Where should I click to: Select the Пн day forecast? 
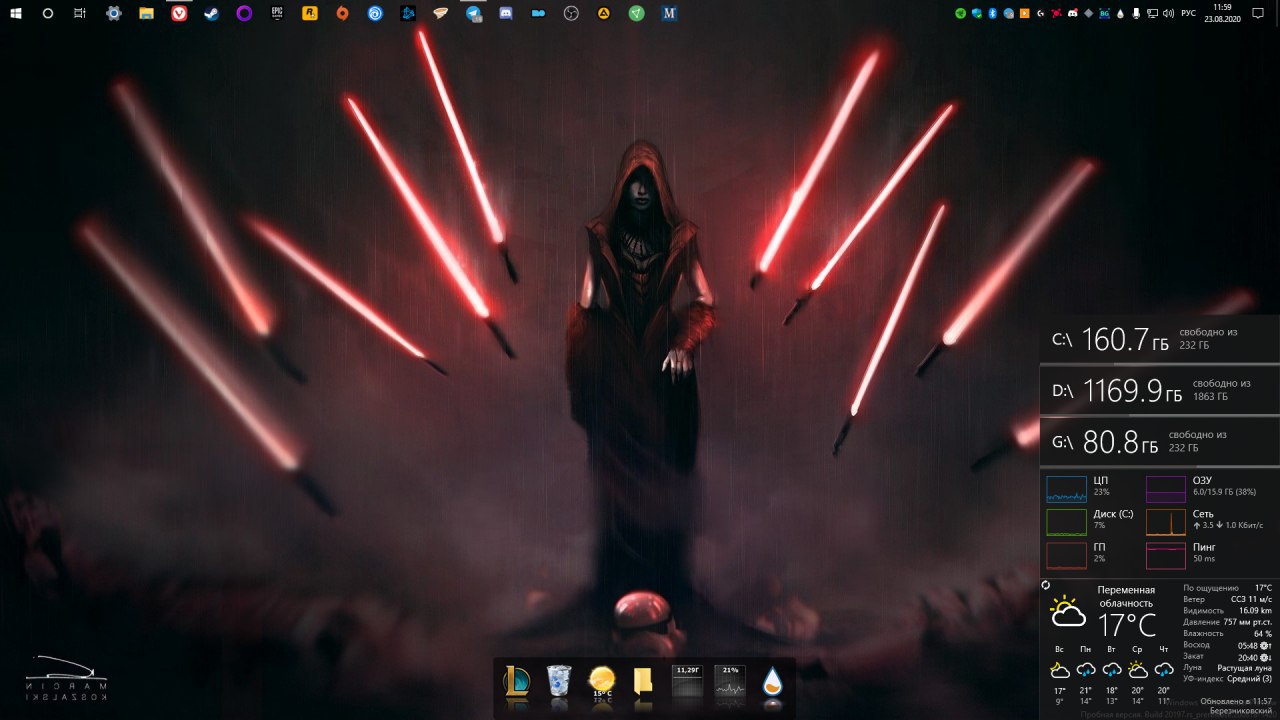[1085, 675]
